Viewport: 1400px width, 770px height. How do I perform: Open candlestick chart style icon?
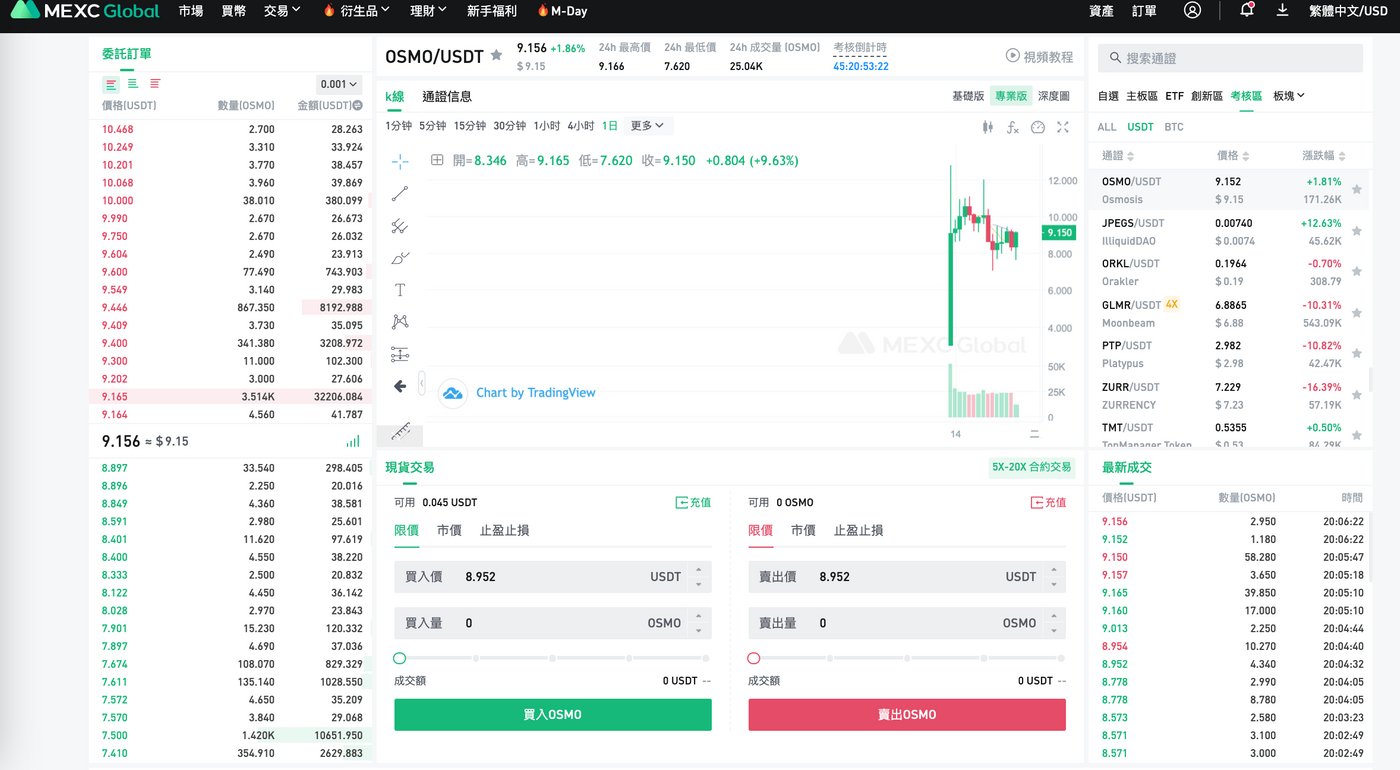pos(988,127)
